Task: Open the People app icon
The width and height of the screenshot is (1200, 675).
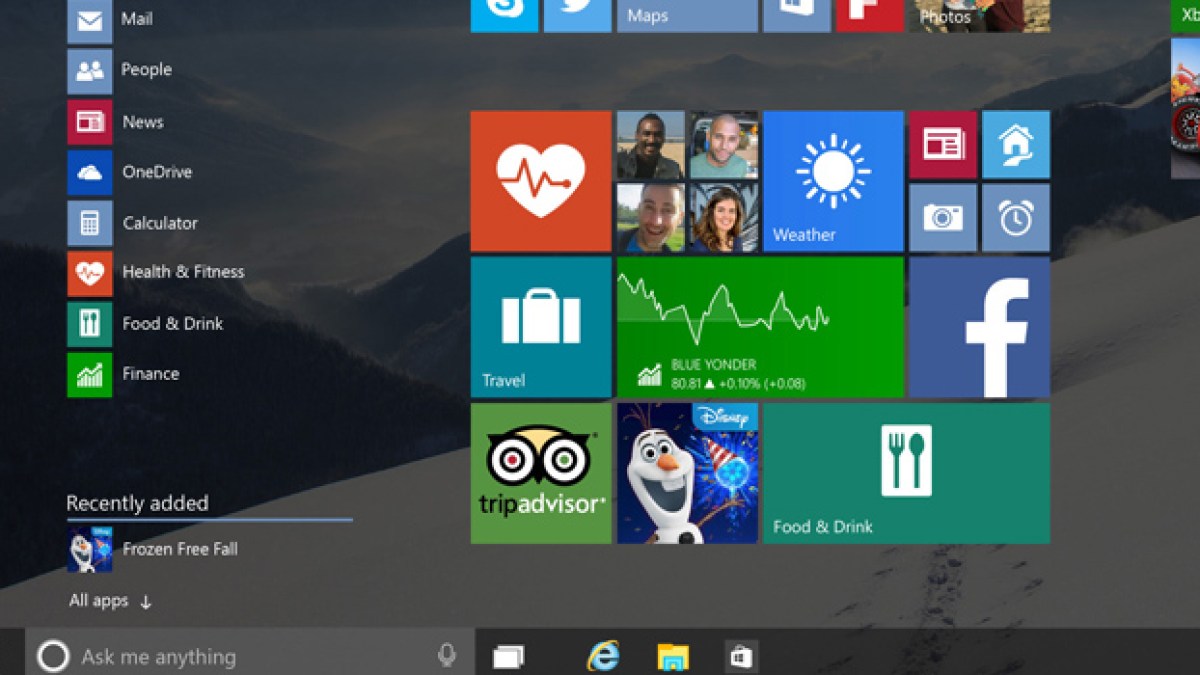Action: 90,71
